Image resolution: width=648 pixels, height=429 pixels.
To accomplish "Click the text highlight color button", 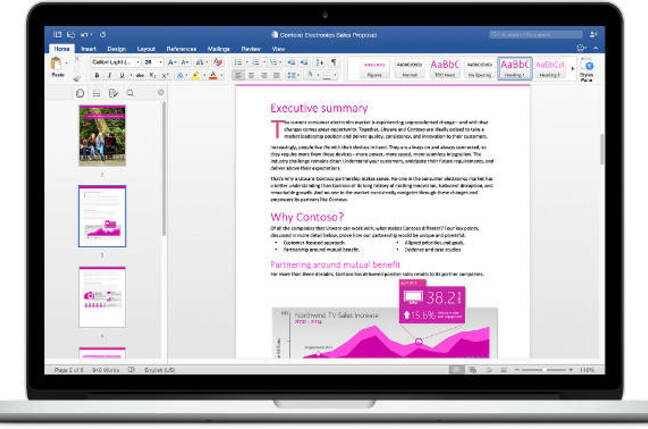I will pos(196,75).
